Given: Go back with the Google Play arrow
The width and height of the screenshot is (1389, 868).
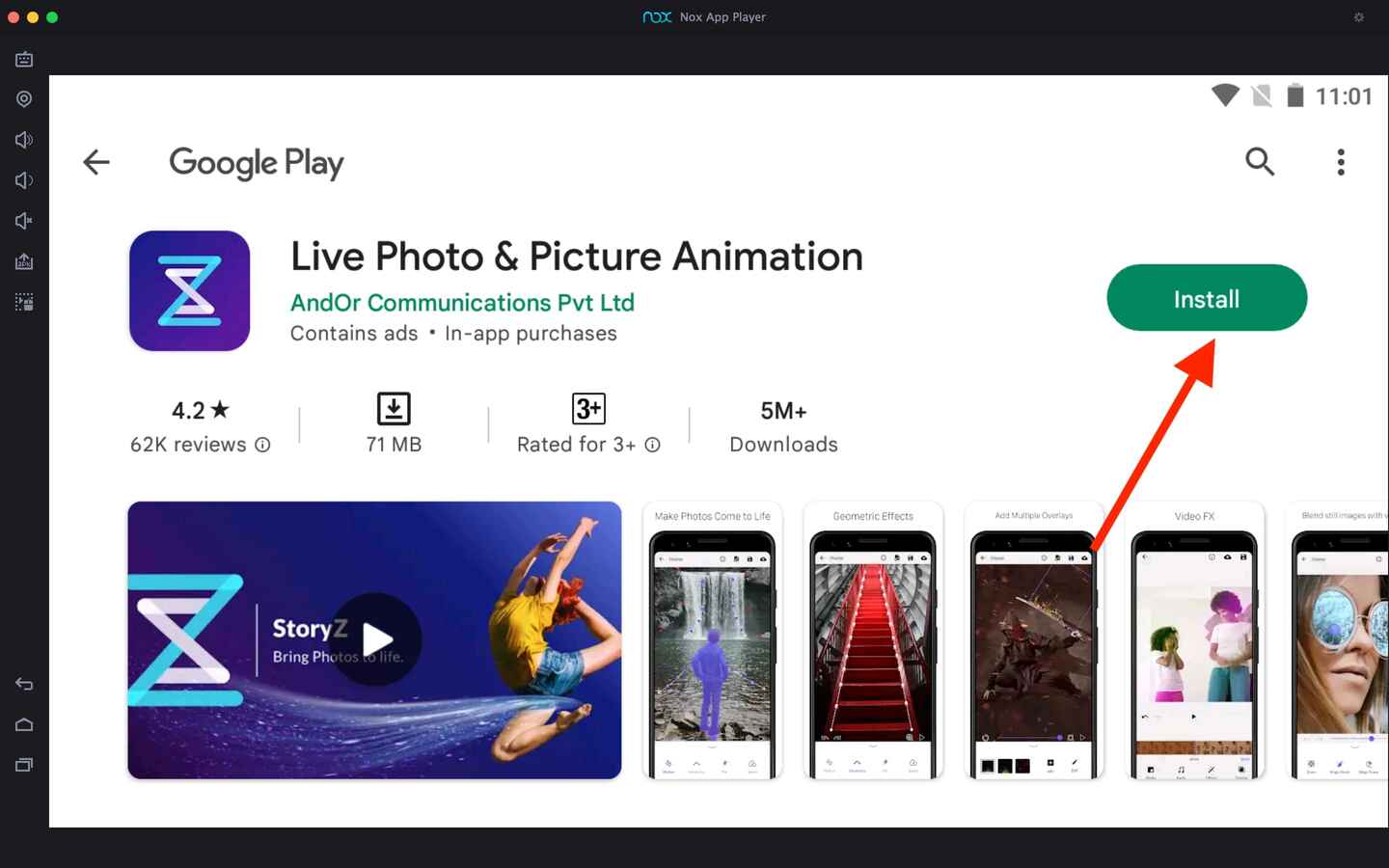Looking at the screenshot, I should point(96,162).
